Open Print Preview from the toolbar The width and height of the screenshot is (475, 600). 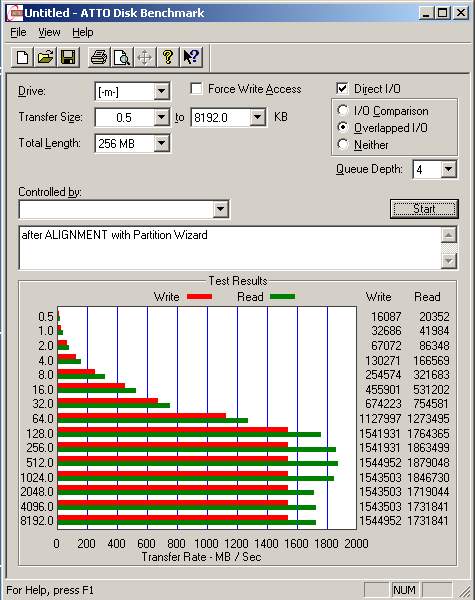[x=122, y=57]
